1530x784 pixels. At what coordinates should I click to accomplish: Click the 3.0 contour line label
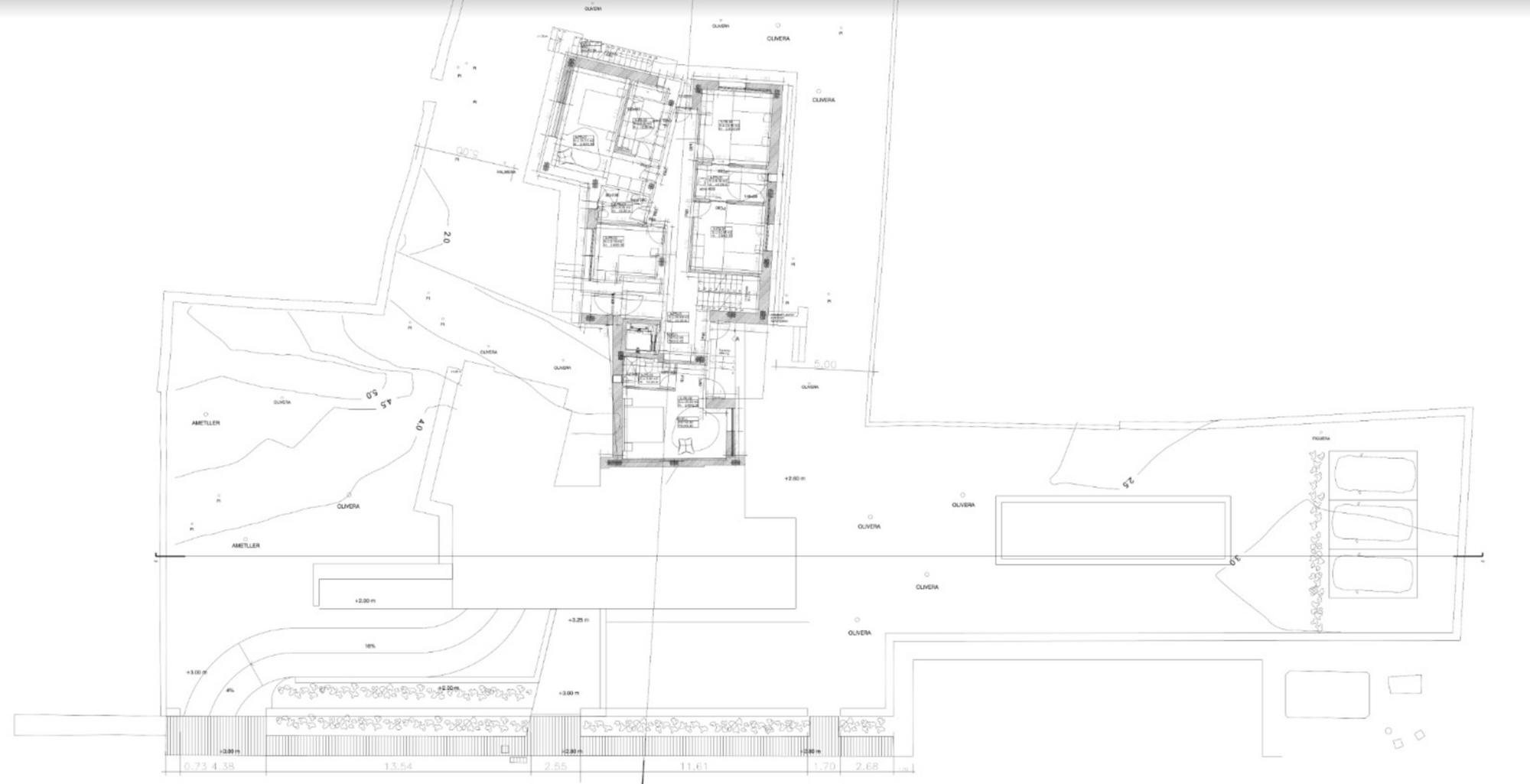(x=1235, y=560)
